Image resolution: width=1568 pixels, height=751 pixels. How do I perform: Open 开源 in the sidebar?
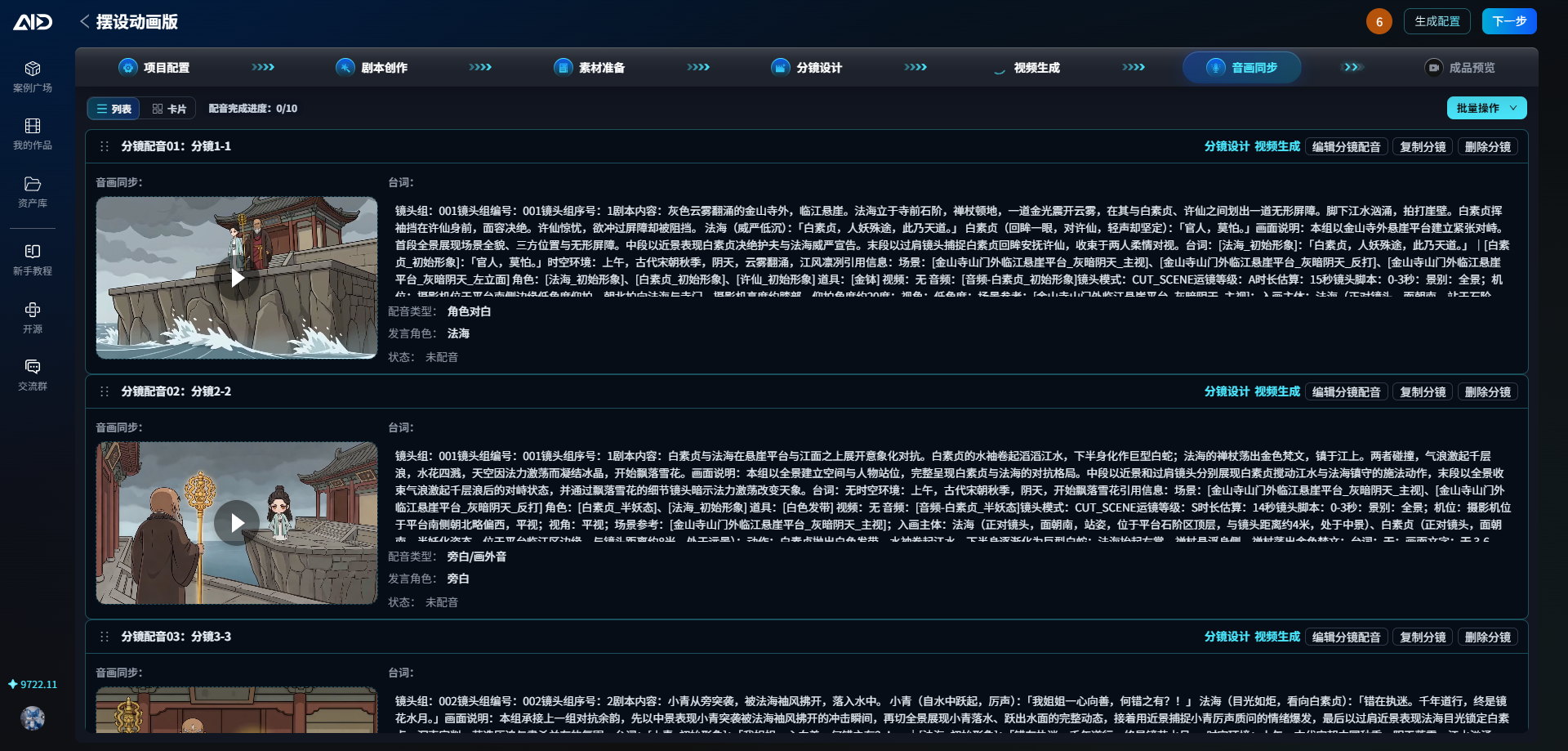(x=33, y=318)
